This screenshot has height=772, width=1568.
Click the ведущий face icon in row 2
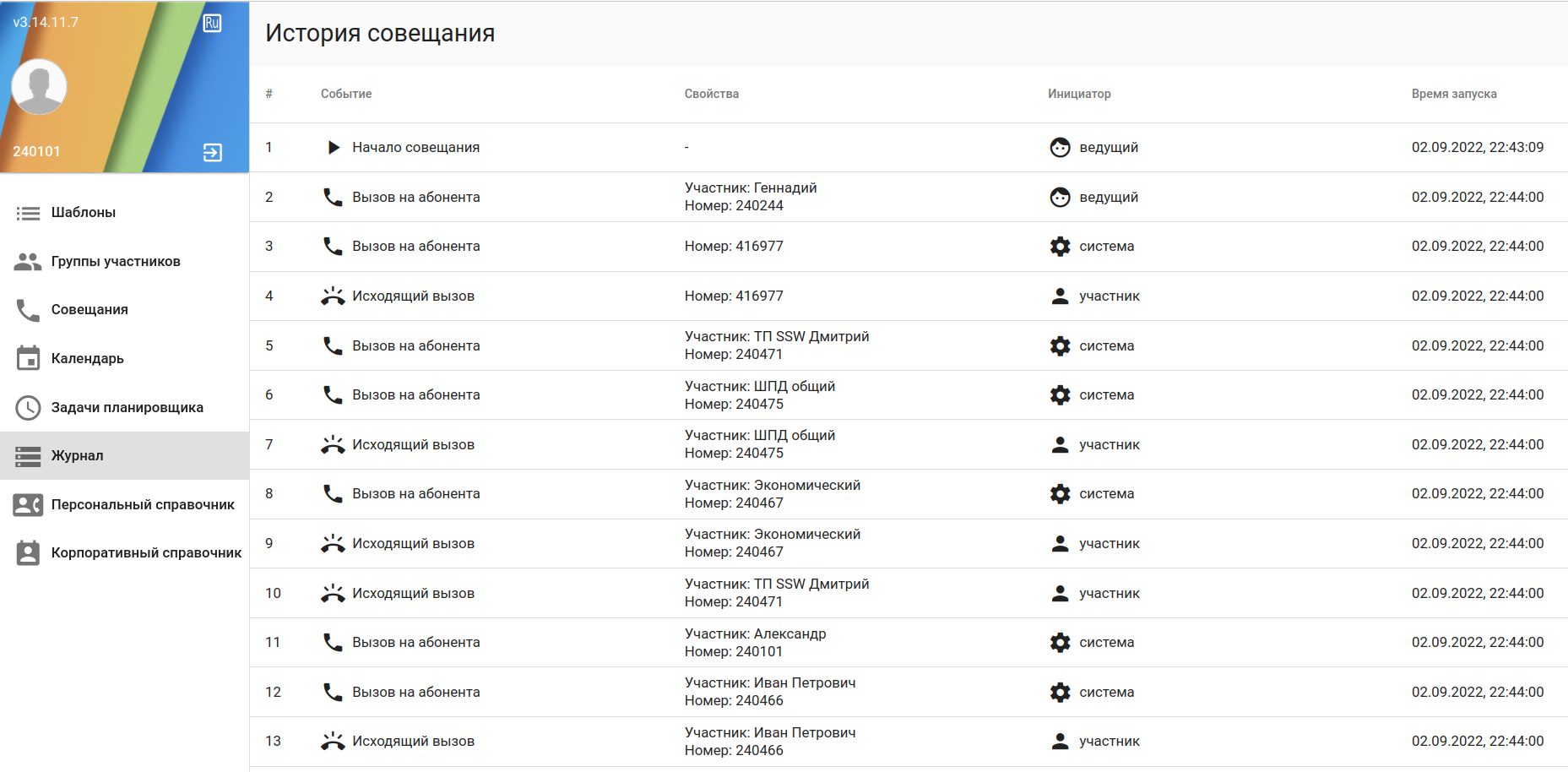pyautogui.click(x=1060, y=198)
